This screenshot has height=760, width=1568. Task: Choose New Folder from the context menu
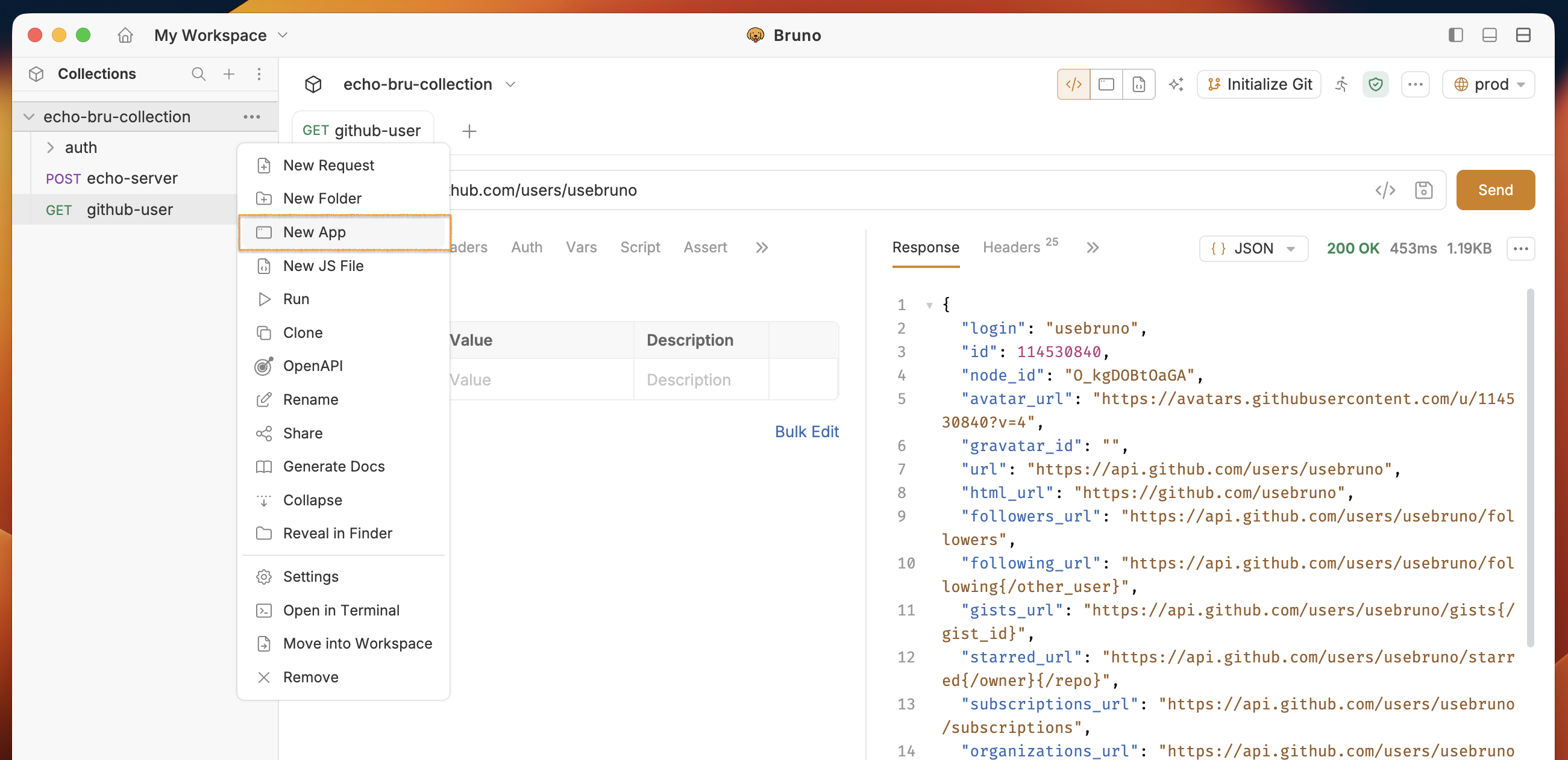coord(344,199)
